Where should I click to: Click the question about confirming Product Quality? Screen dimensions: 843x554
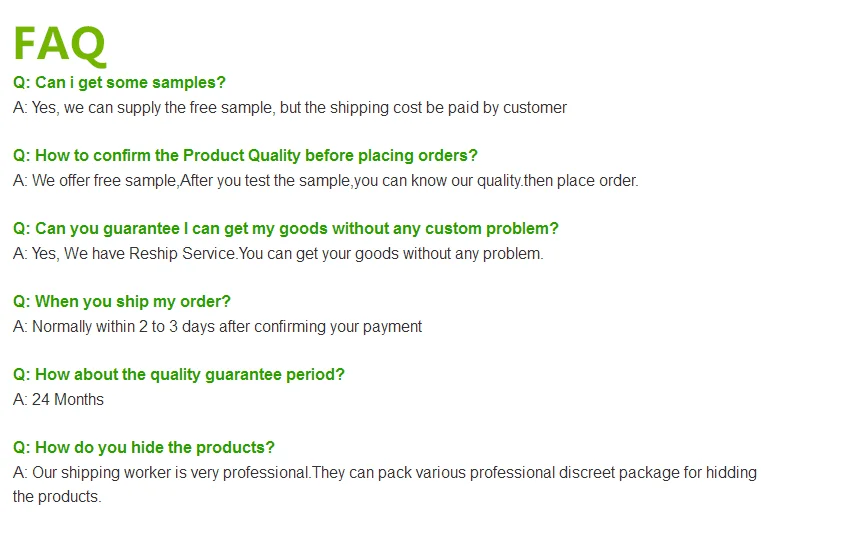pos(245,156)
